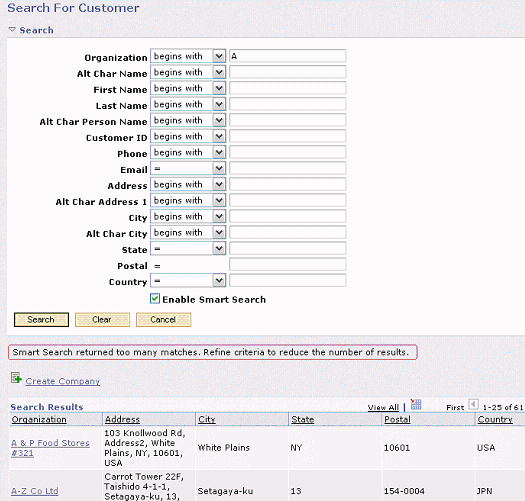
Task: Click the Customer ID text field
Action: [288, 136]
